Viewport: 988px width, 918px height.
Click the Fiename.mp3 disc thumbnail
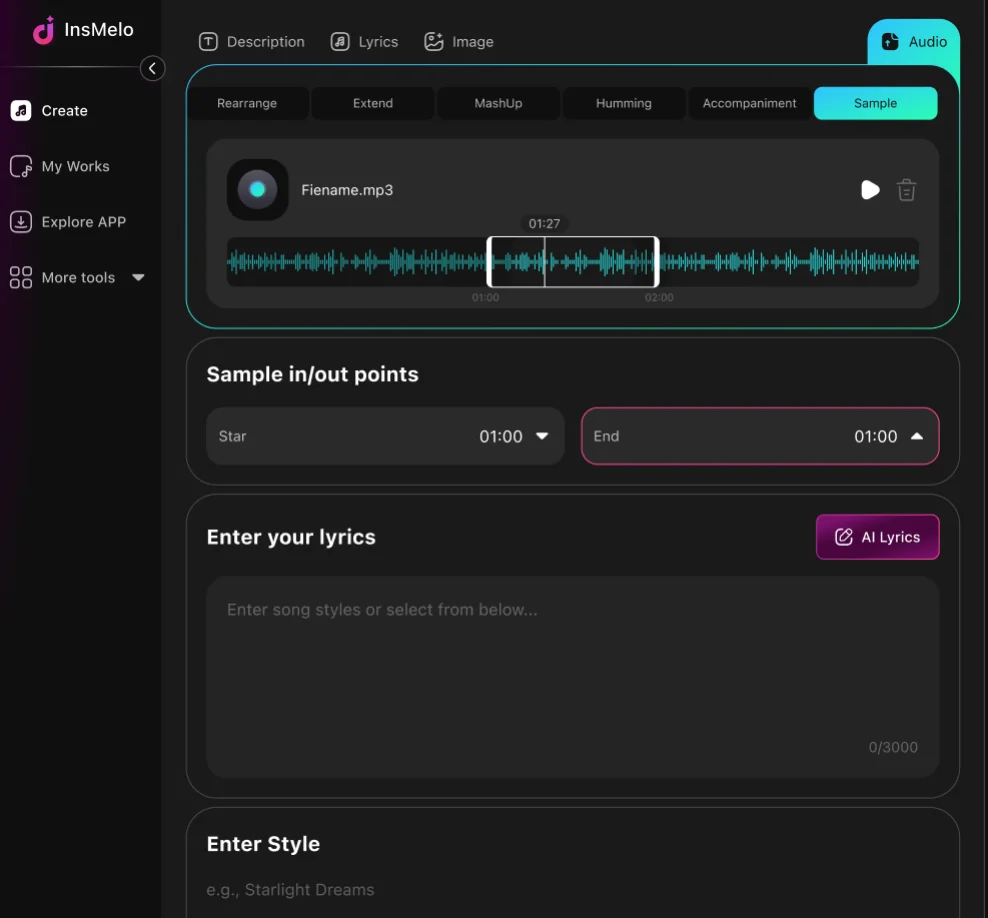258,190
